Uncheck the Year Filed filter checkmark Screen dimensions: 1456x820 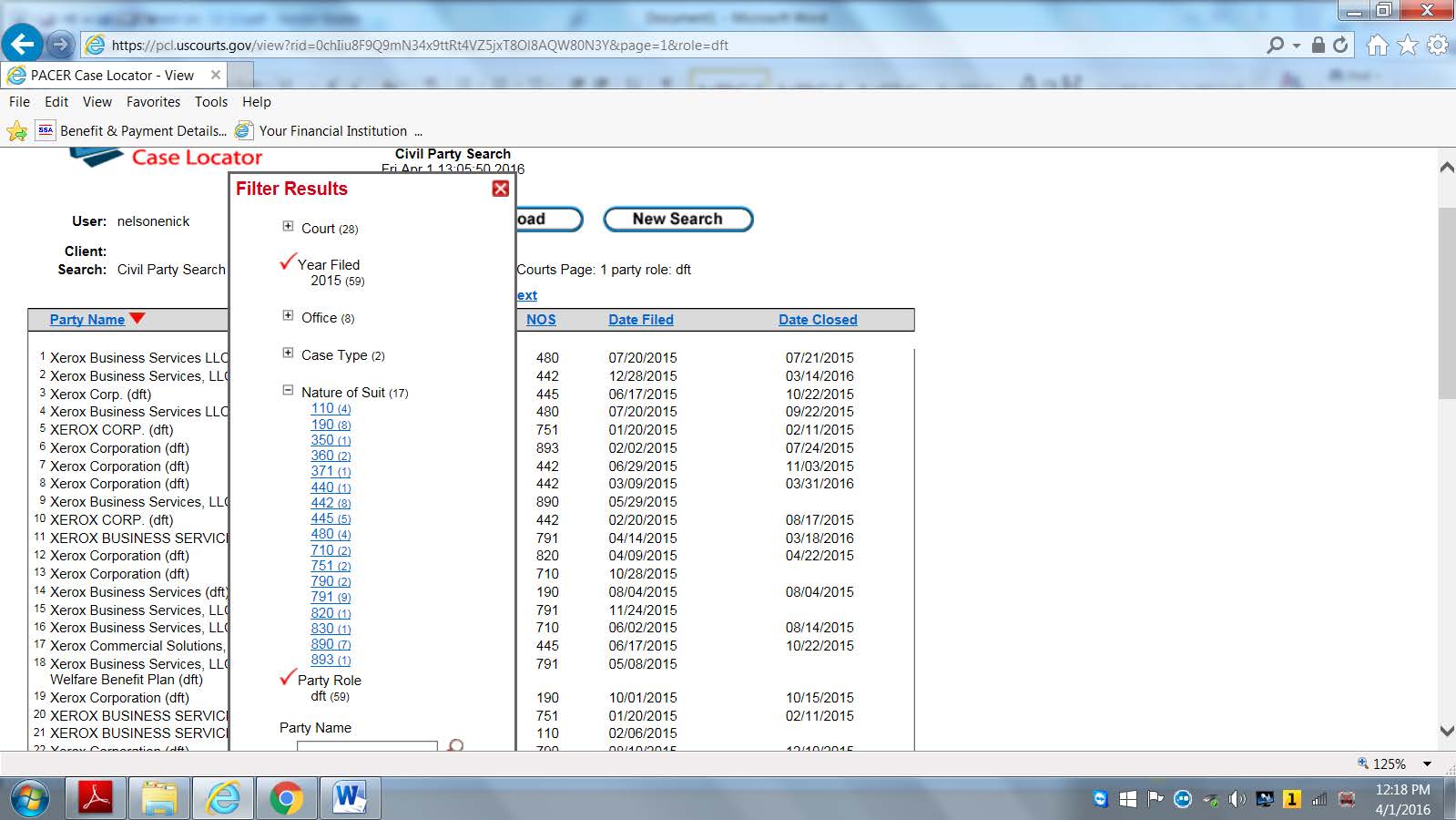click(288, 262)
